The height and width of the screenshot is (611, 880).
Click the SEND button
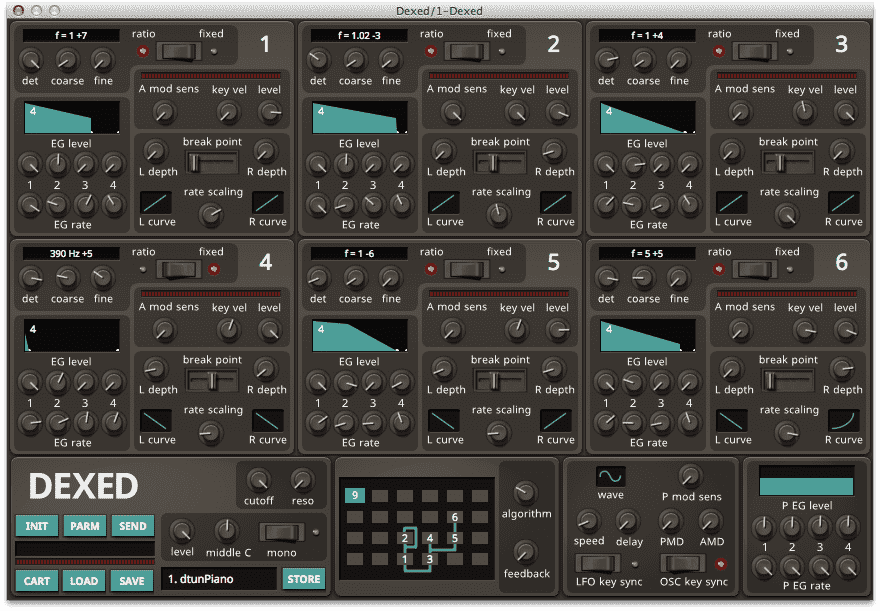click(132, 526)
